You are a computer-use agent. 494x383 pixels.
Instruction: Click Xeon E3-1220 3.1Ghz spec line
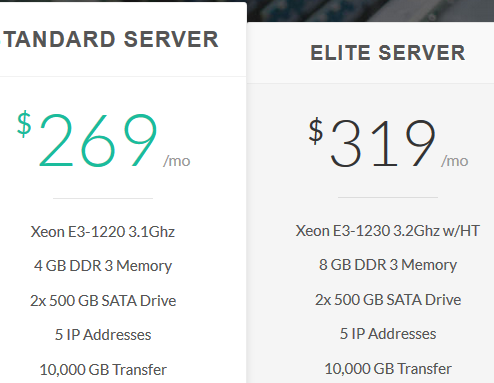click(x=103, y=232)
